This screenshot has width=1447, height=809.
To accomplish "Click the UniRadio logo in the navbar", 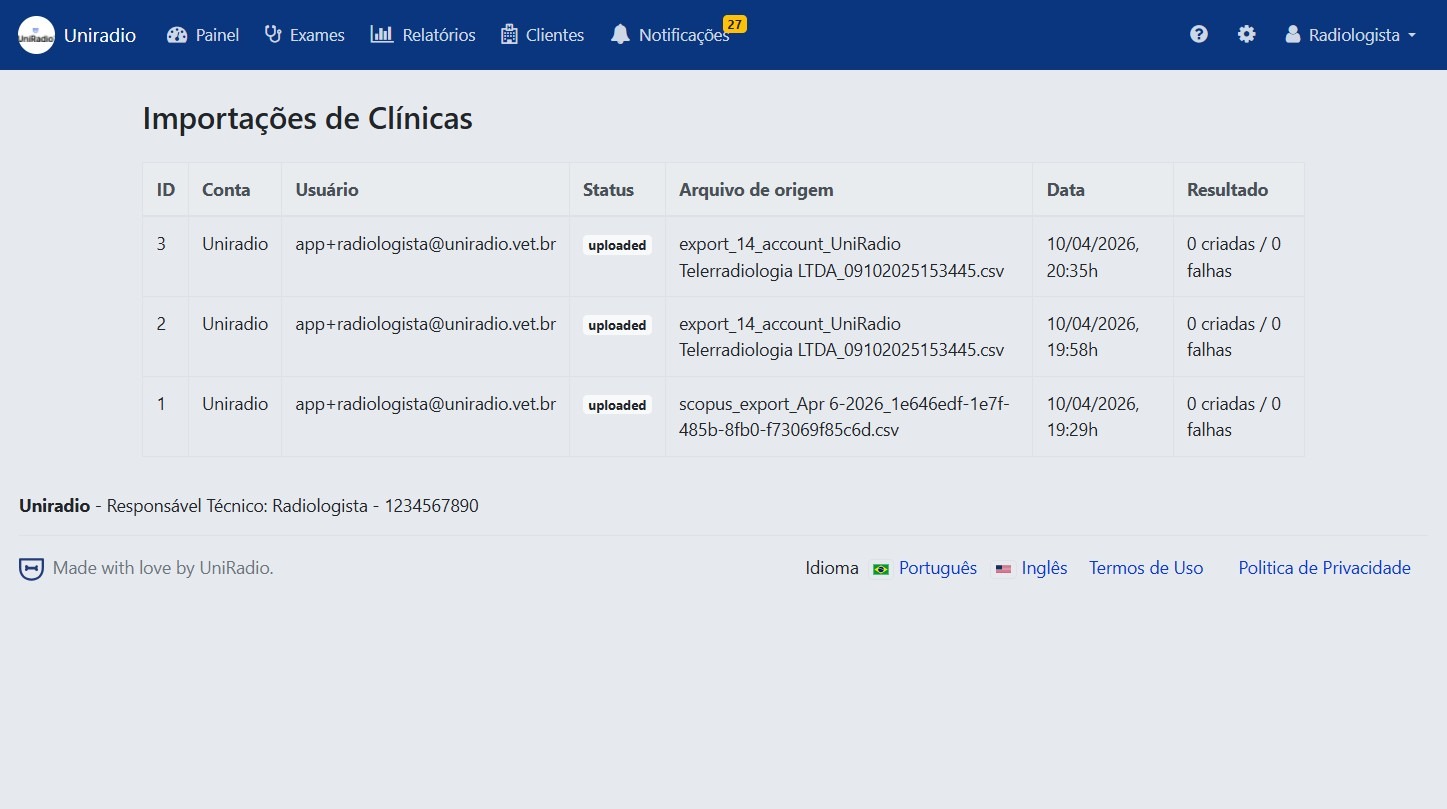I will pos(36,34).
